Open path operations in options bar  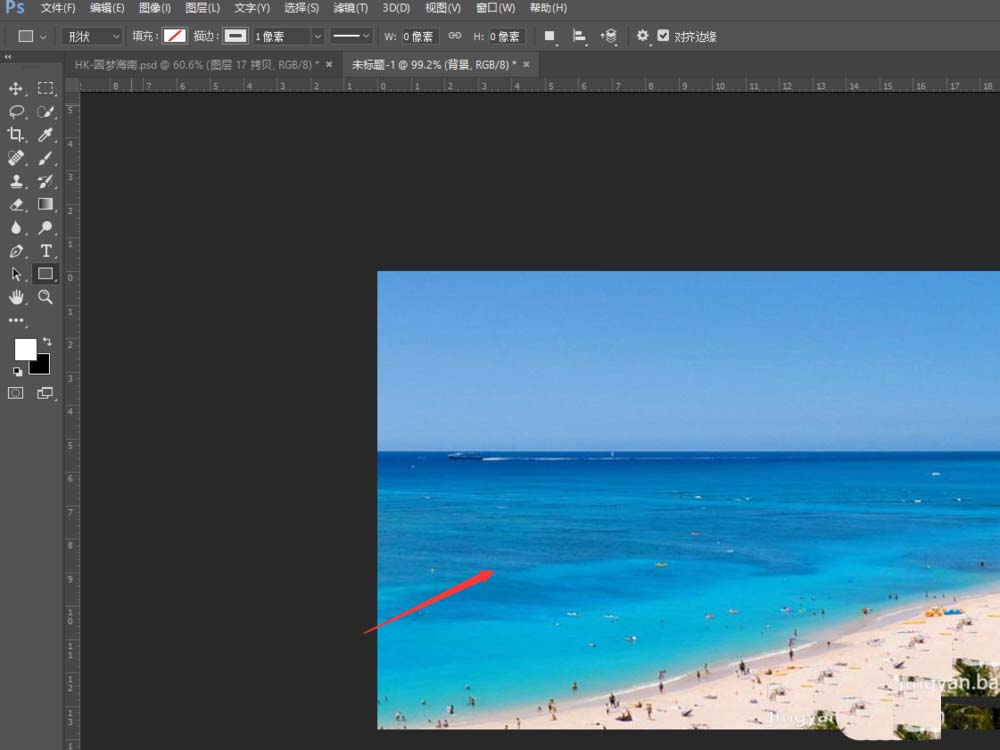[x=550, y=36]
